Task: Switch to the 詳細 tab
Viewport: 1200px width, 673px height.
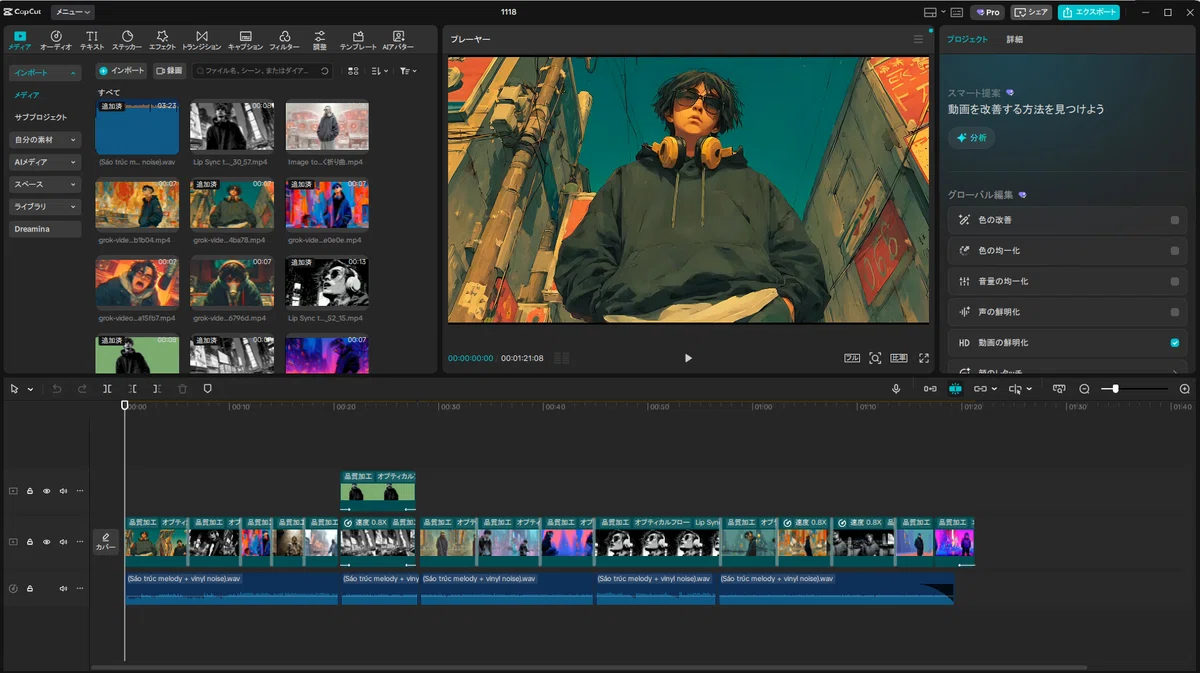Action: 1014,39
